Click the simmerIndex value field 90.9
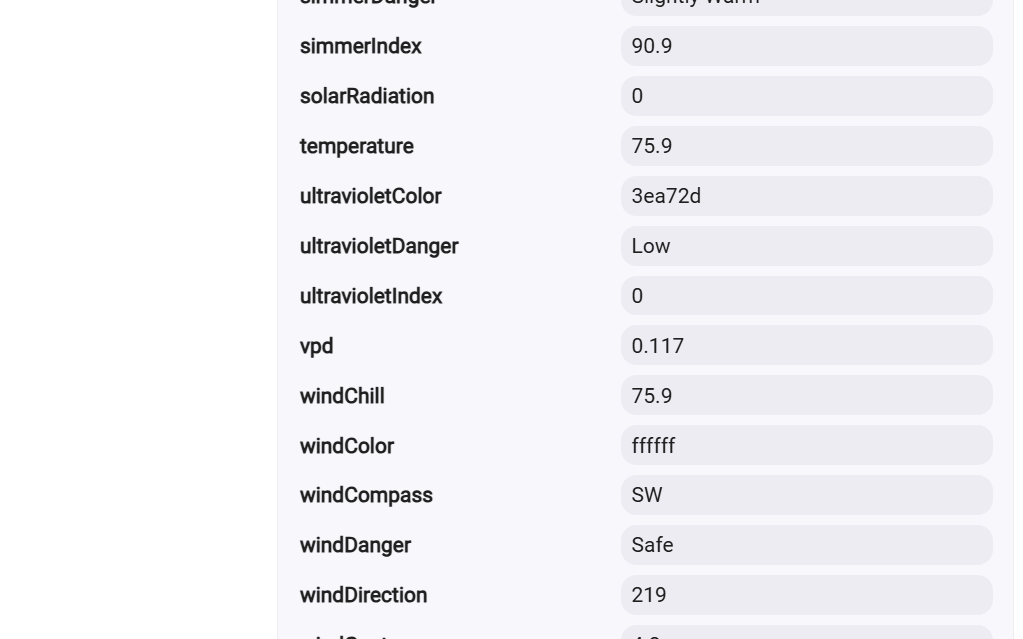This screenshot has width=1023, height=639. pyautogui.click(x=806, y=46)
